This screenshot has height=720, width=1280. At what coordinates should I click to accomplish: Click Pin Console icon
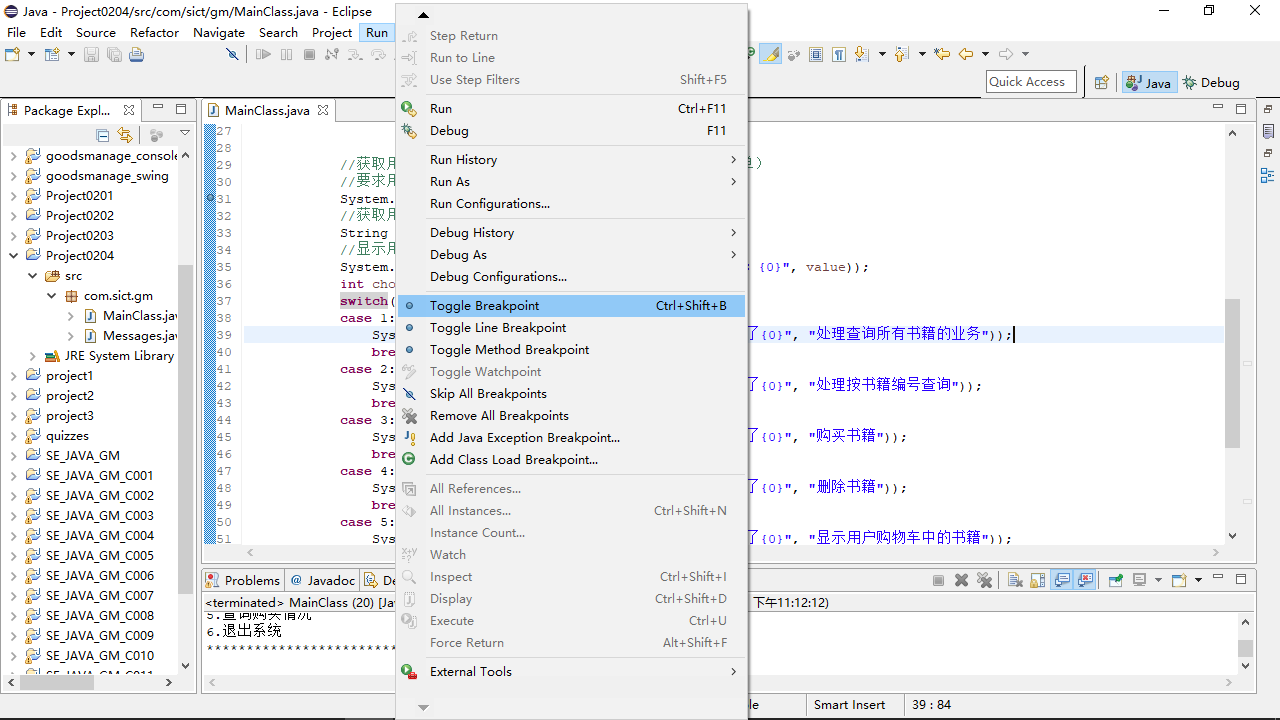pos(1115,580)
